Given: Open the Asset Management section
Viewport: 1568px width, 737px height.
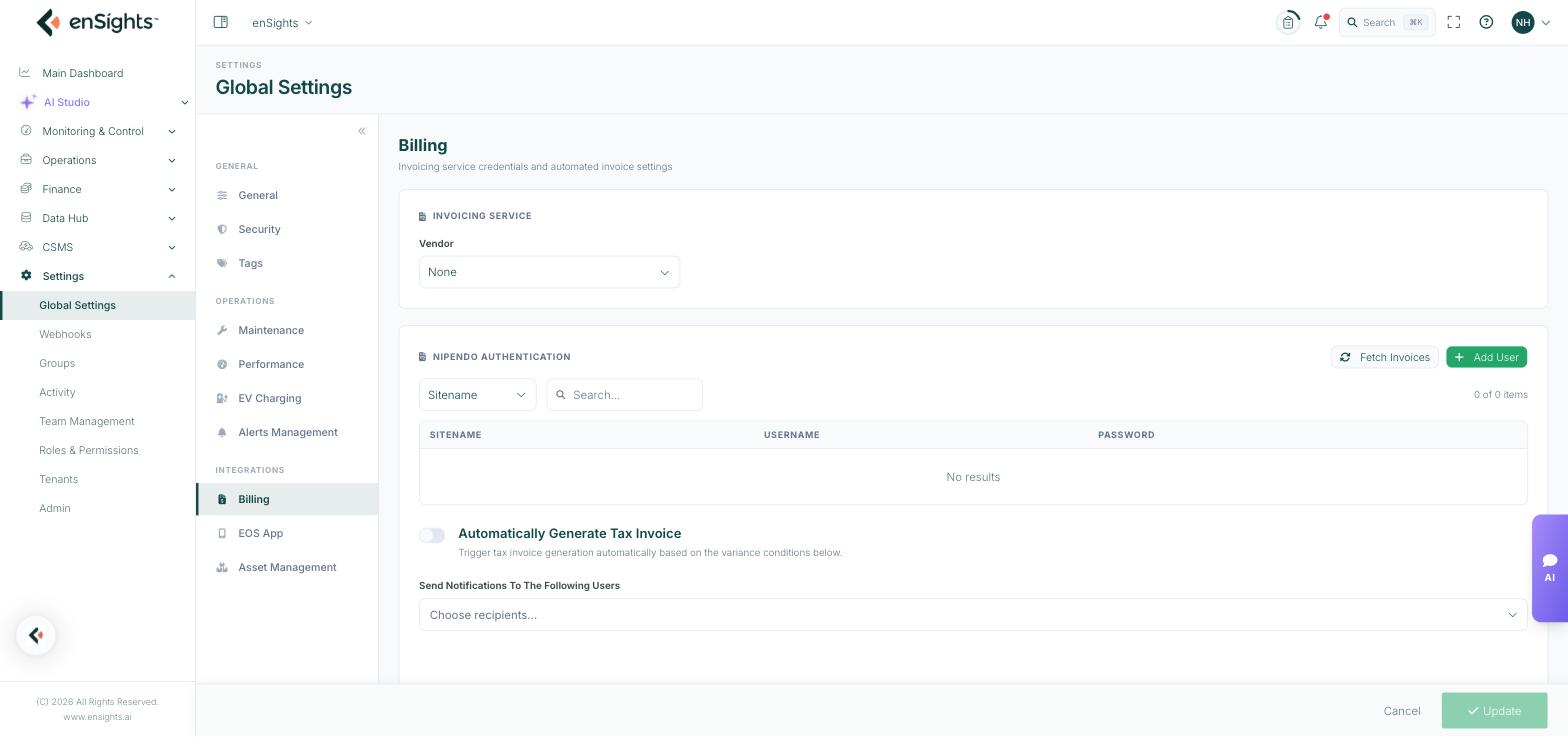Looking at the screenshot, I should [287, 567].
